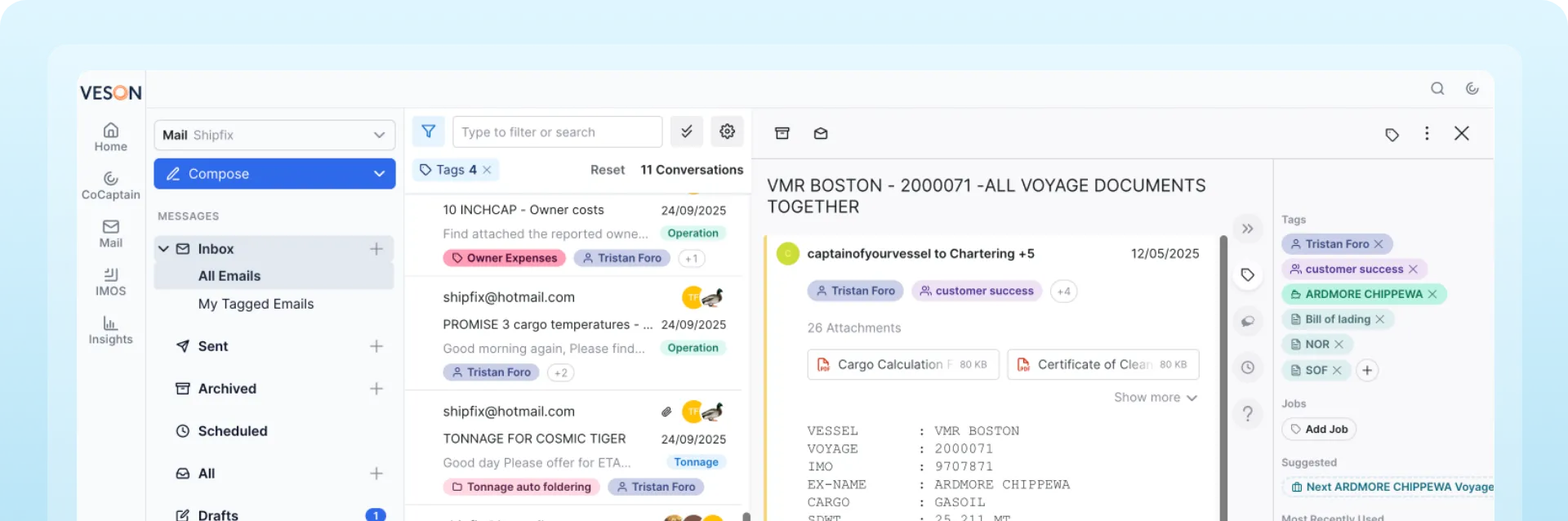The height and width of the screenshot is (521, 1568).
Task: Click the filter funnel icon
Action: (429, 131)
